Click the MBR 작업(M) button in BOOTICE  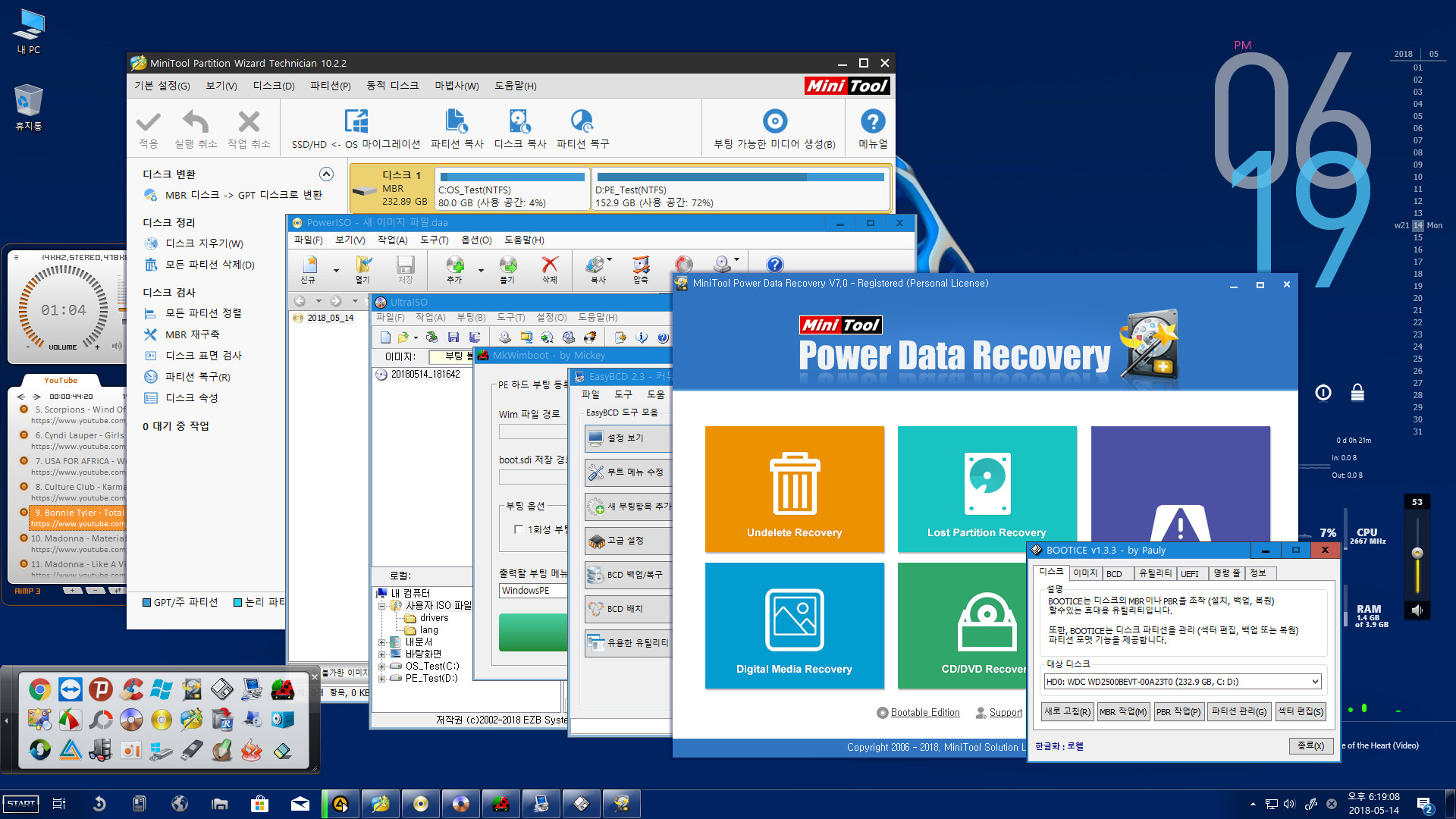(1123, 712)
